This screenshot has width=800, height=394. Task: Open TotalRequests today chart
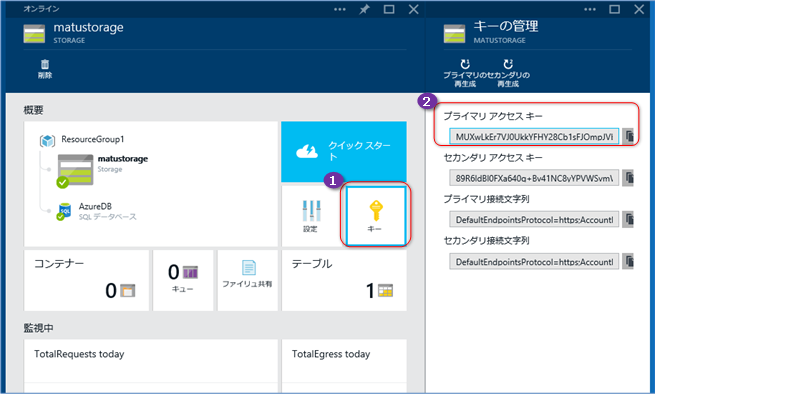point(151,366)
